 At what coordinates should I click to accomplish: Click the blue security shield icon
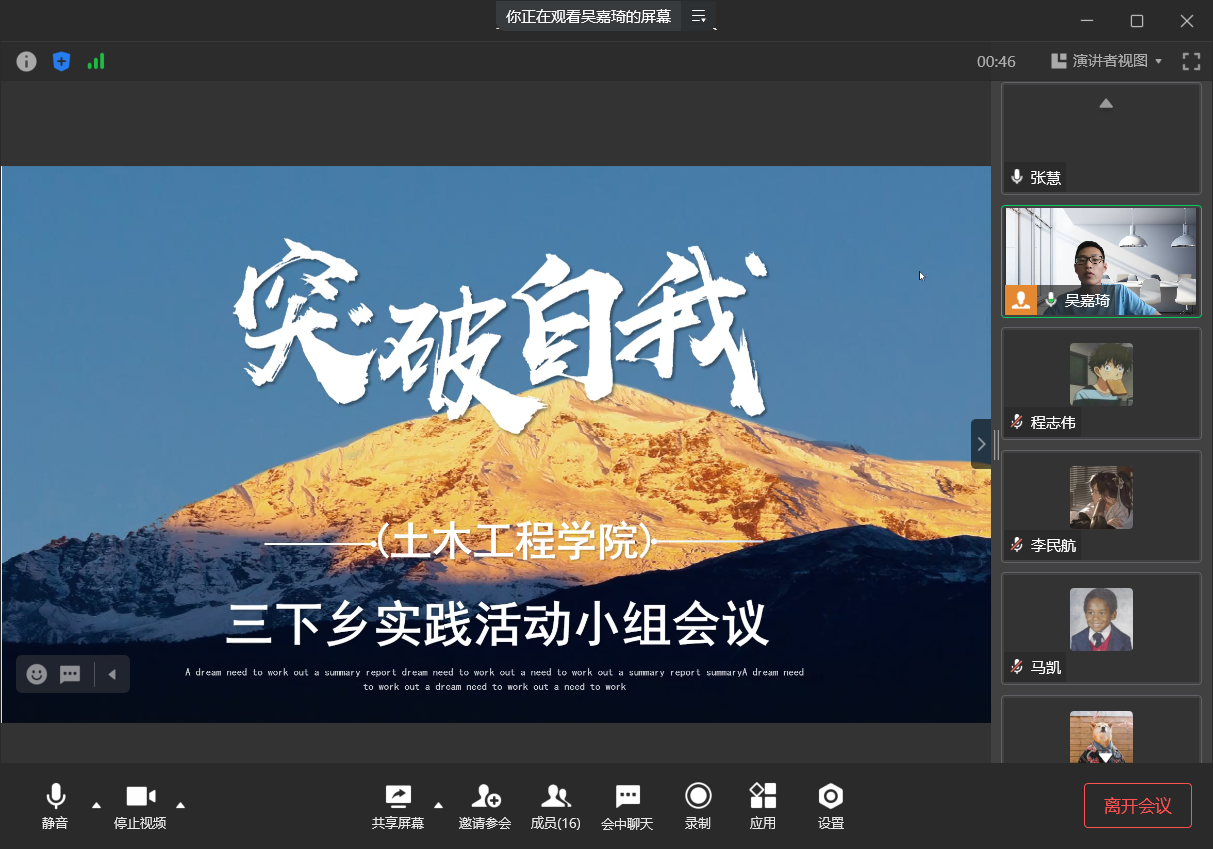(61, 61)
